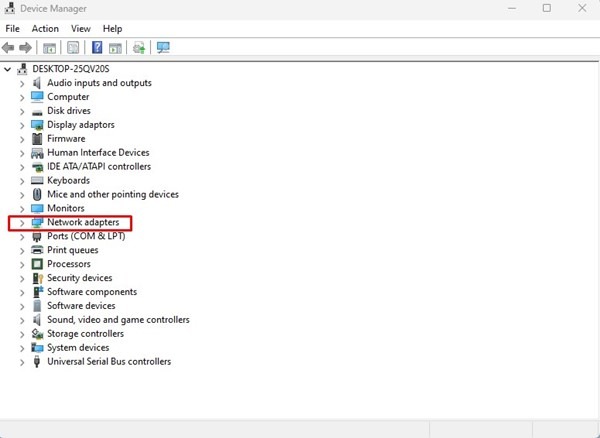The image size is (600, 438).
Task: Select Mice and other pointing devices
Action: coord(112,195)
